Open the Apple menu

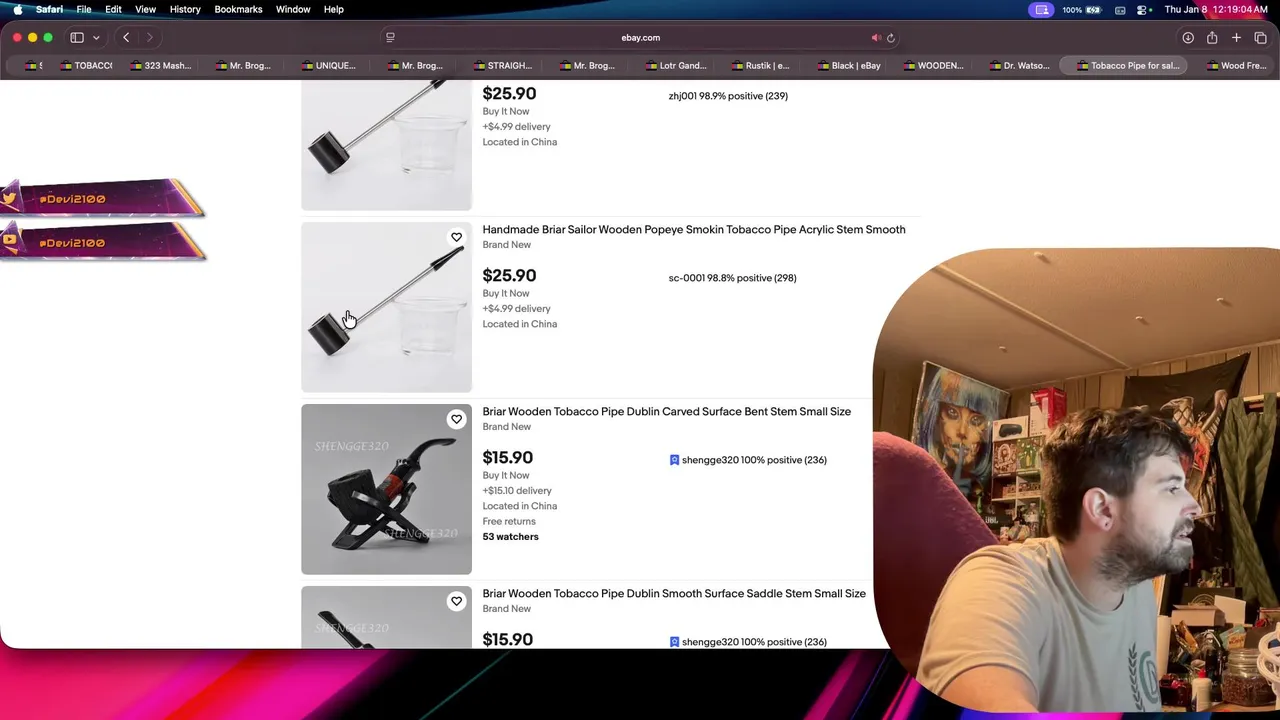[17, 10]
